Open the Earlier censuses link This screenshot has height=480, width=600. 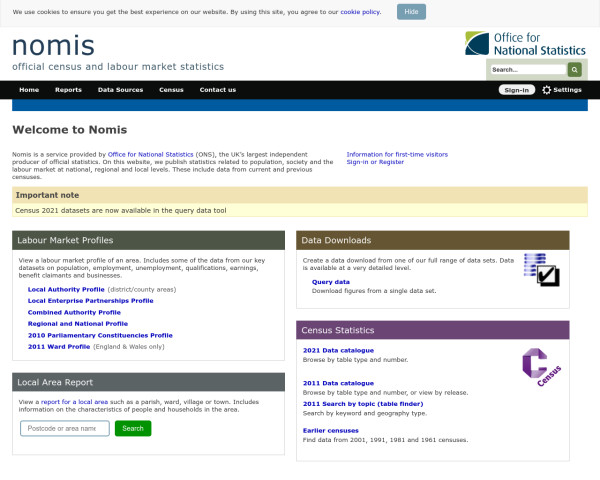point(331,431)
